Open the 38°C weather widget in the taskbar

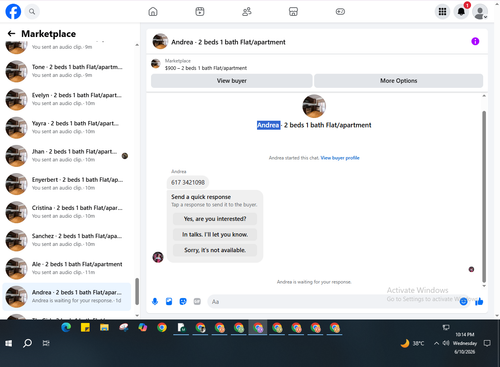click(412, 343)
